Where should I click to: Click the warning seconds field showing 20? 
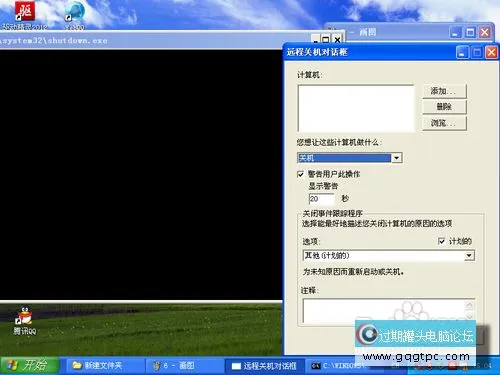[322, 199]
